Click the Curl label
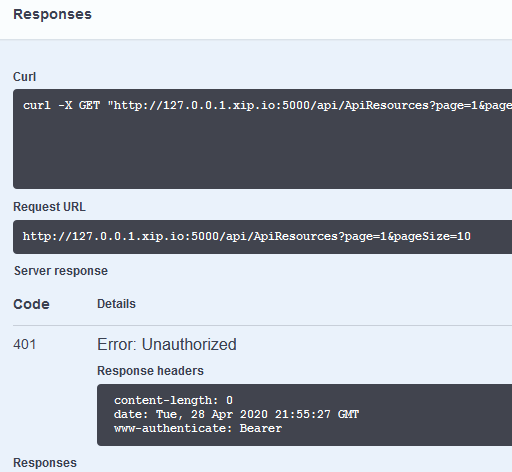This screenshot has width=512, height=472. [24, 77]
